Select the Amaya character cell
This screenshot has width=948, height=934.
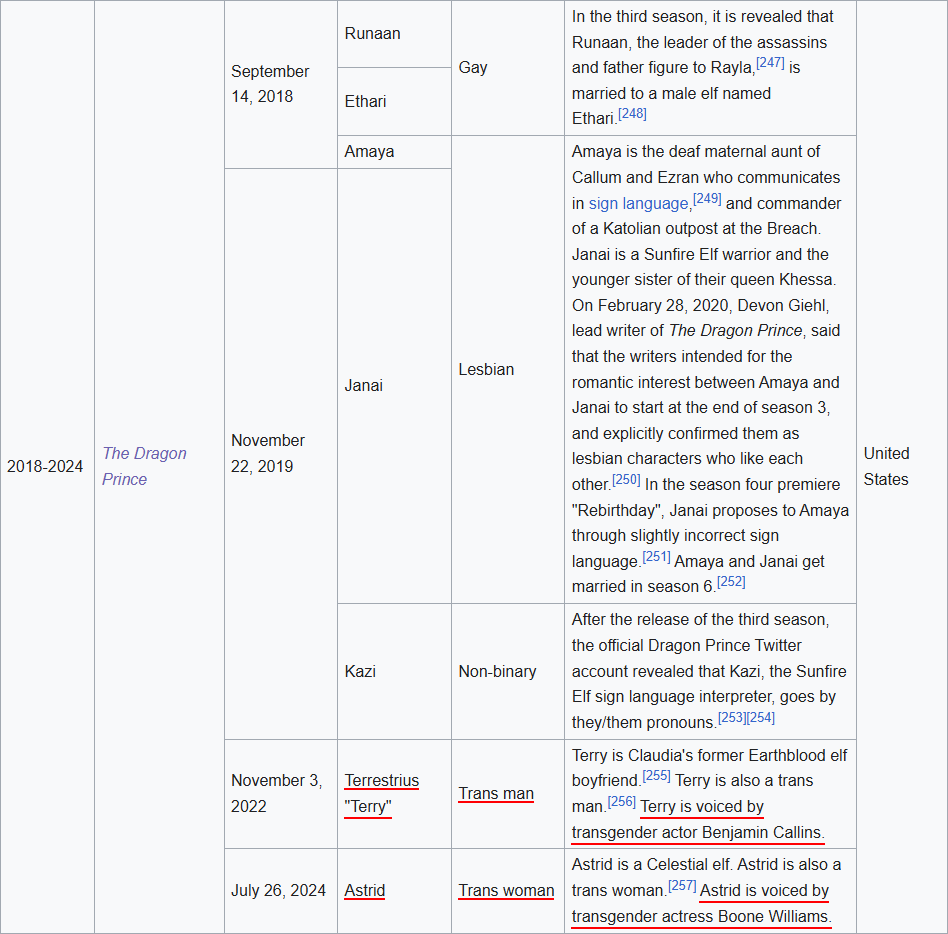394,152
